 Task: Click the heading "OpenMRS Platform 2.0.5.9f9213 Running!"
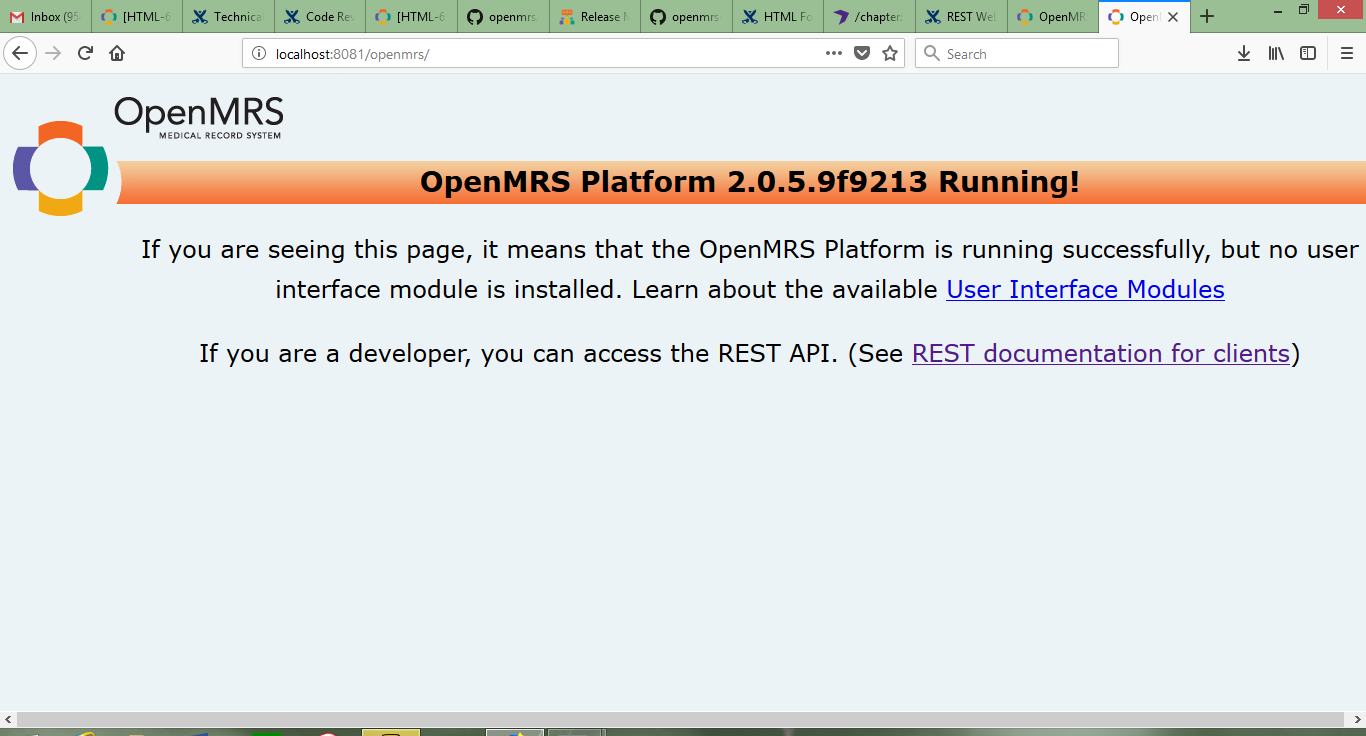click(x=750, y=182)
